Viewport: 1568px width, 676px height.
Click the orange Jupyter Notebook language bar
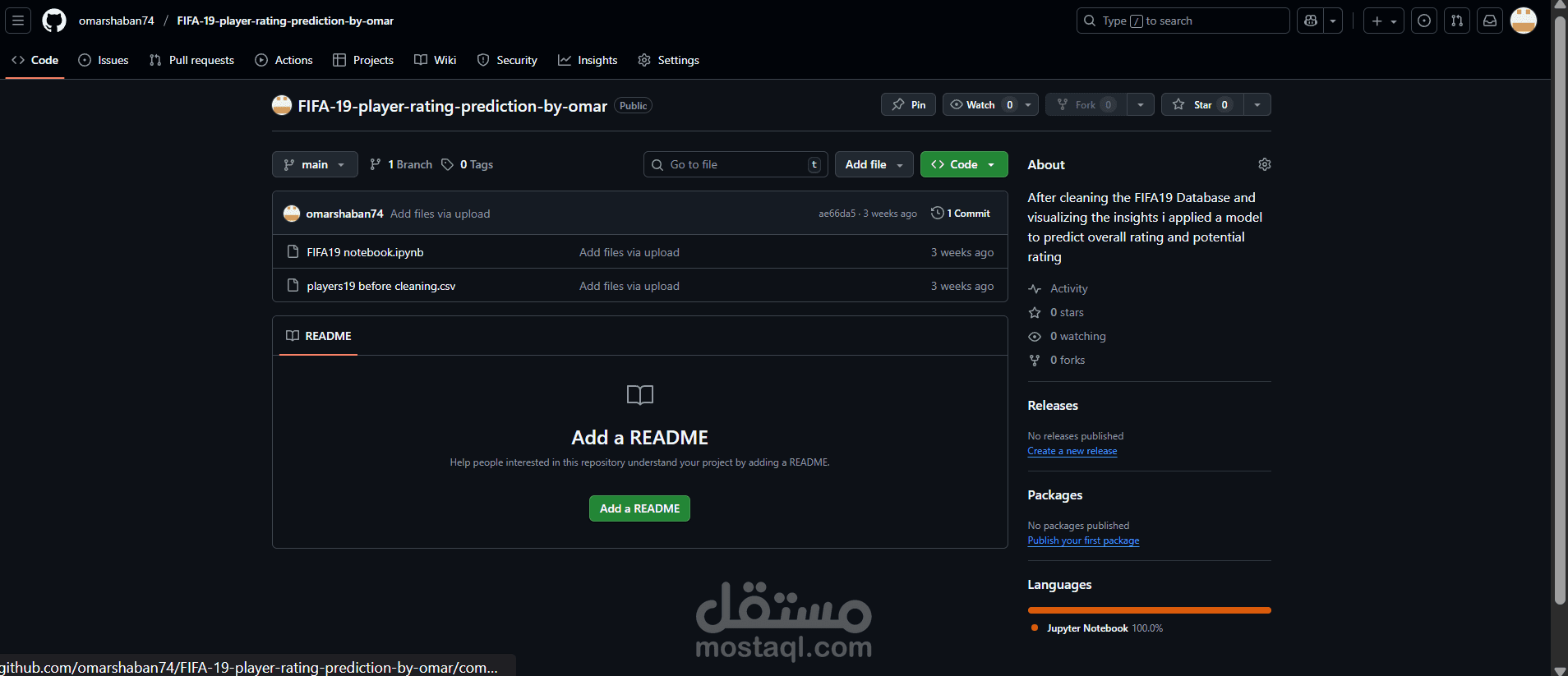1149,610
